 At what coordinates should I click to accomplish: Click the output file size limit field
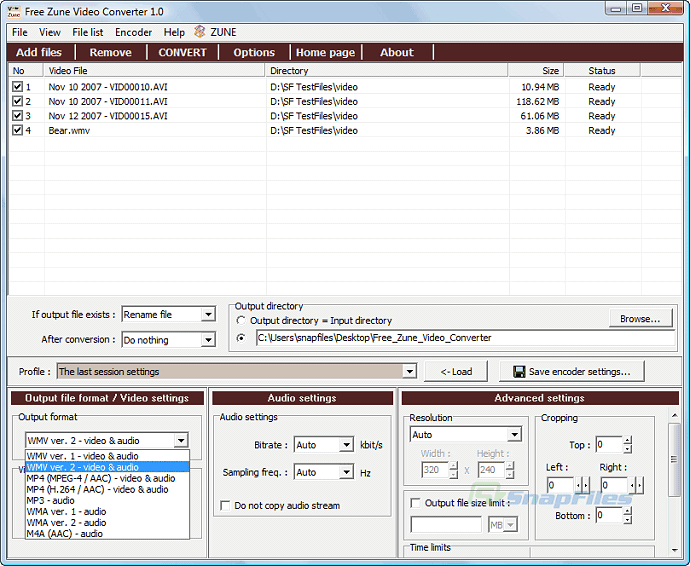446,525
